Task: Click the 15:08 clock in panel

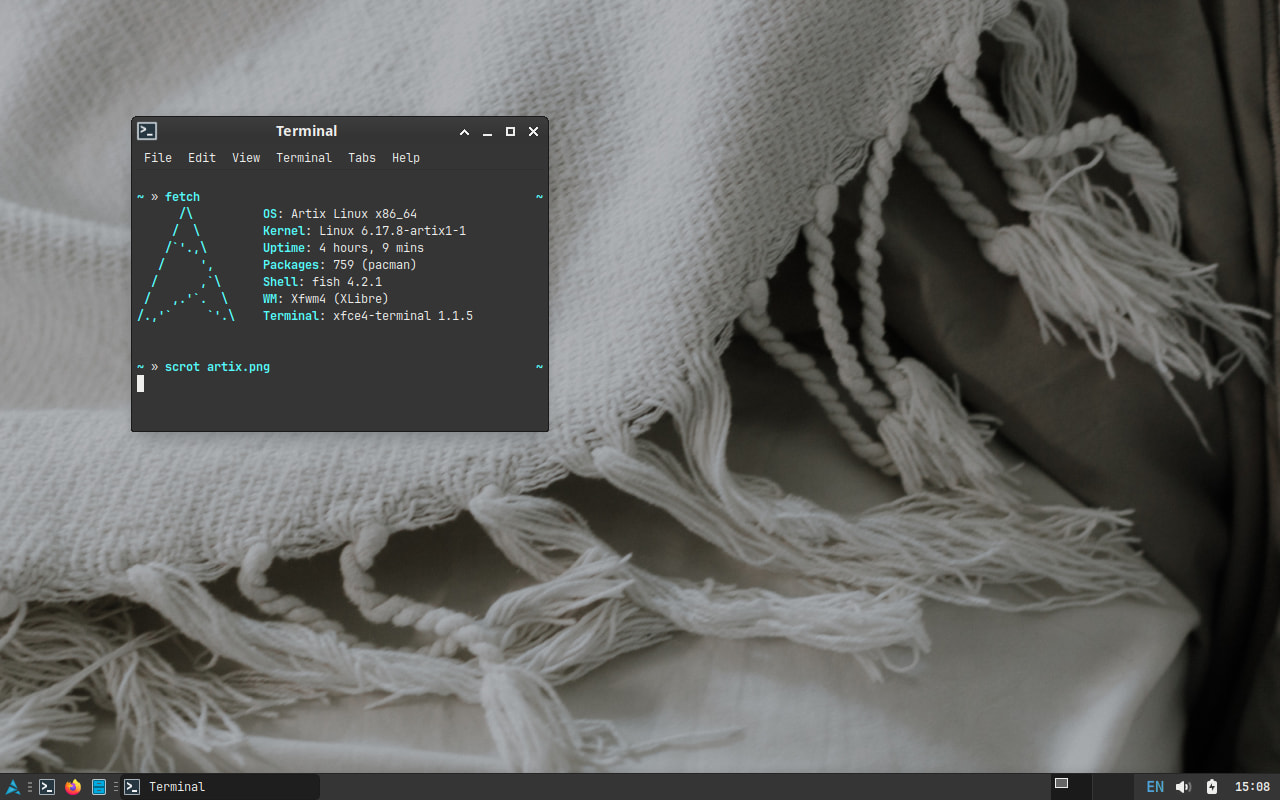Action: pyautogui.click(x=1252, y=787)
